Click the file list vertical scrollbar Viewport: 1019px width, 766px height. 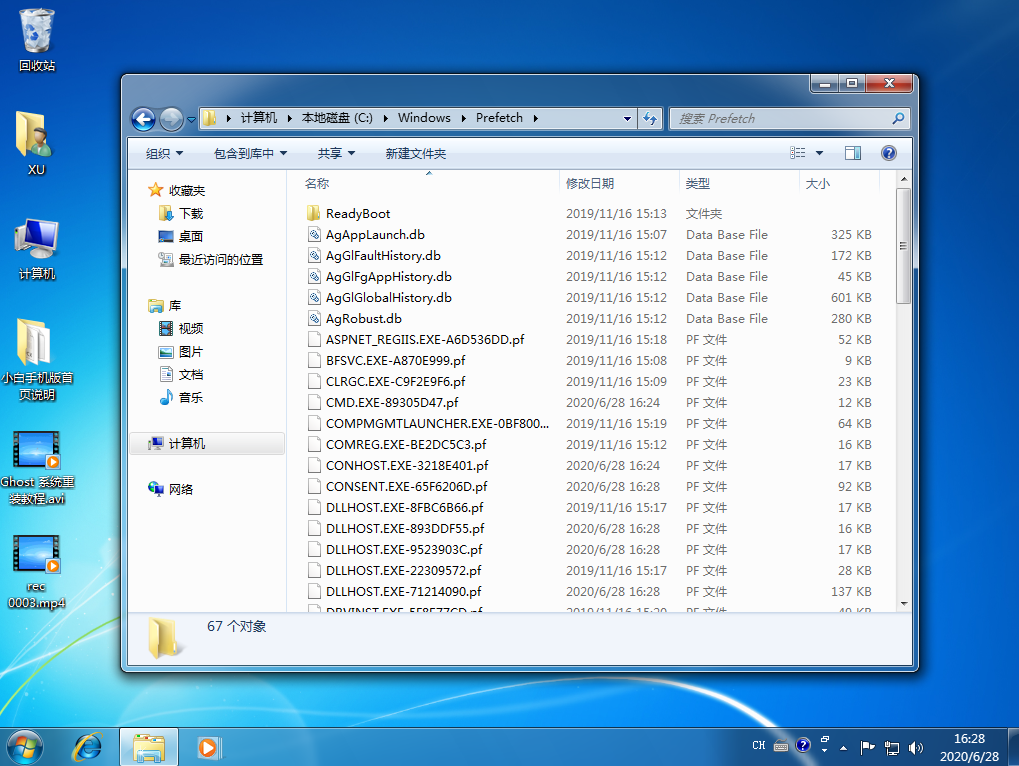pos(903,400)
